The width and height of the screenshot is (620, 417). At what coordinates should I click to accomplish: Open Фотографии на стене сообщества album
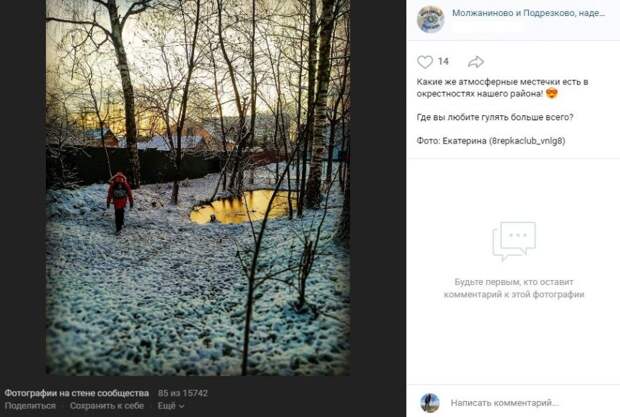(77, 393)
